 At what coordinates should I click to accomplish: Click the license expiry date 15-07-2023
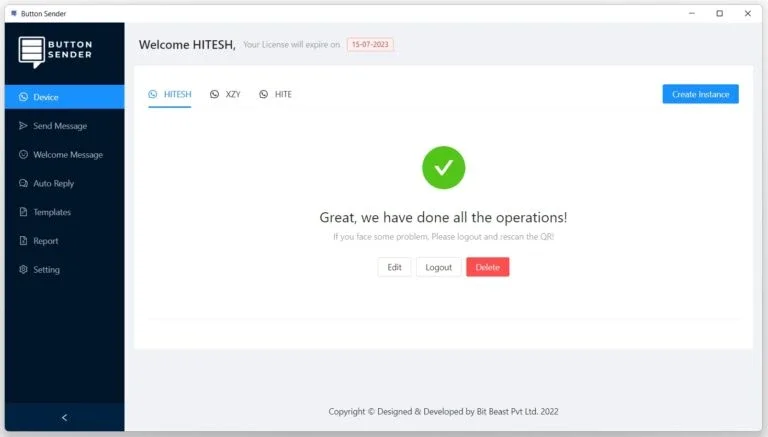coord(370,44)
